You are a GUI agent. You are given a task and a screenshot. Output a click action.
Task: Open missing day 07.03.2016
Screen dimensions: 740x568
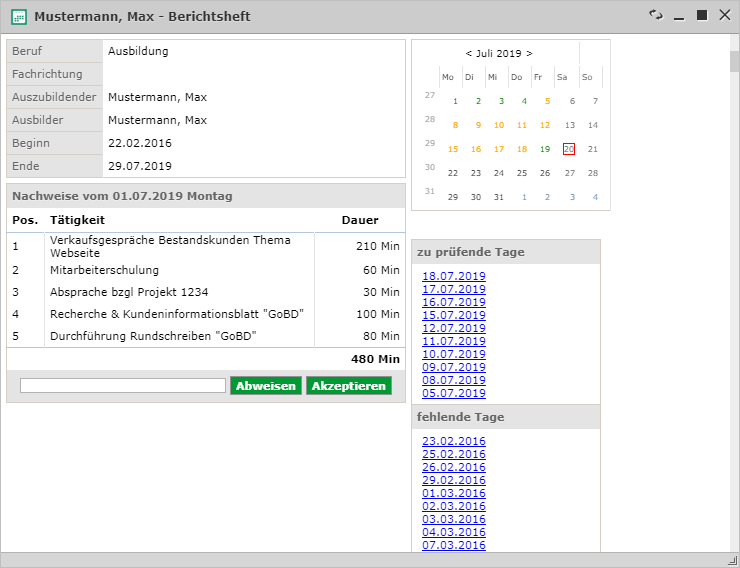(x=454, y=545)
